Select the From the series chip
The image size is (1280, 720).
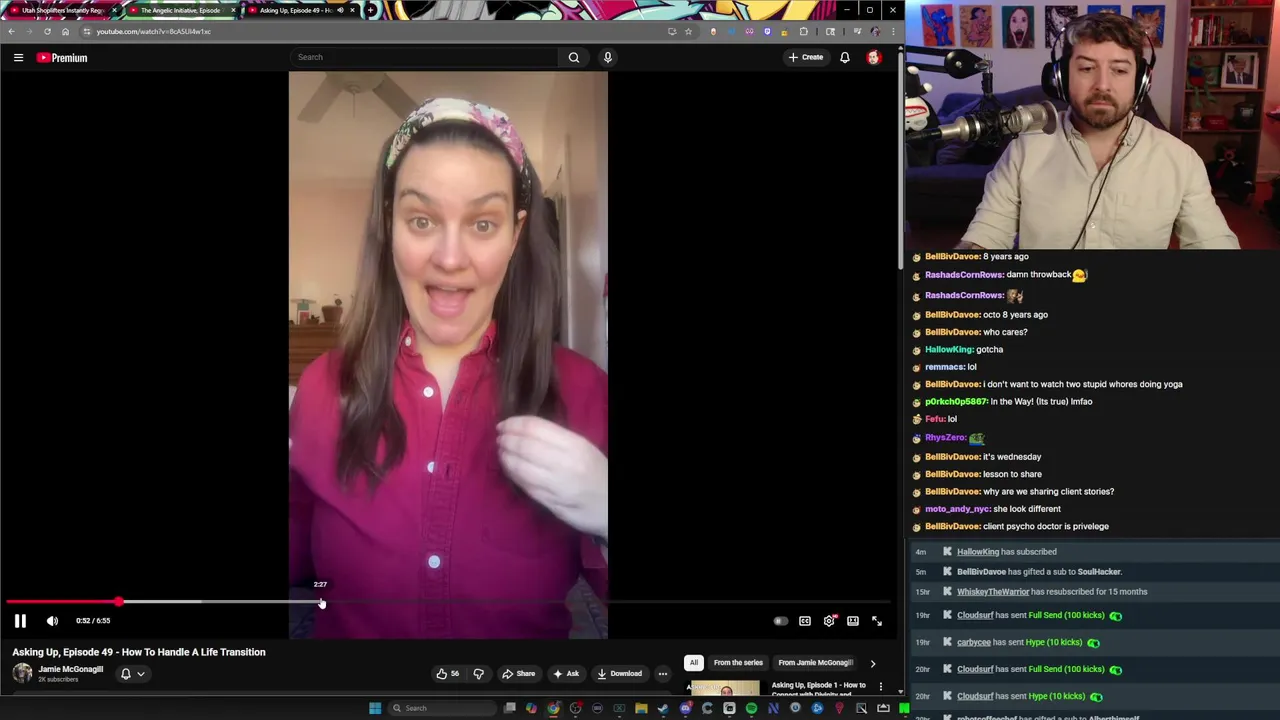(738, 662)
